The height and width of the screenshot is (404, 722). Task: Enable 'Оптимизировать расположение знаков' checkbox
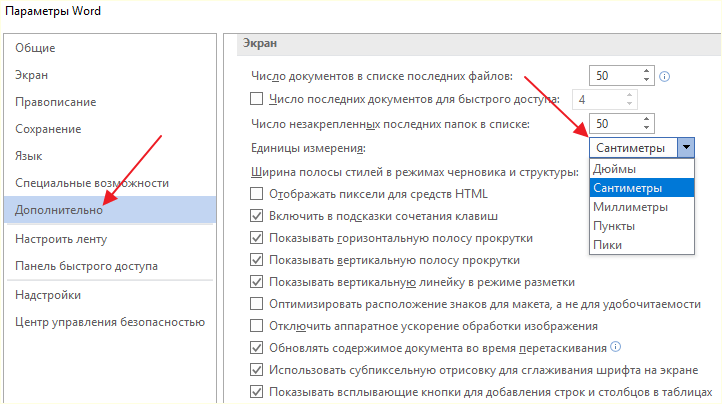256,304
